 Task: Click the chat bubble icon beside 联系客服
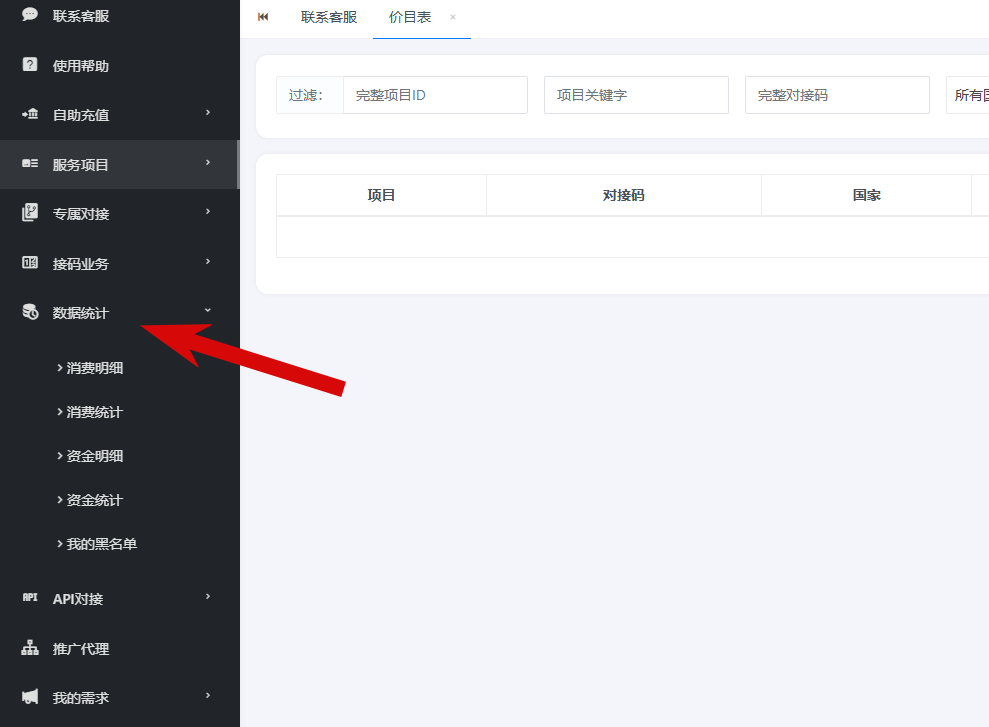pyautogui.click(x=30, y=15)
